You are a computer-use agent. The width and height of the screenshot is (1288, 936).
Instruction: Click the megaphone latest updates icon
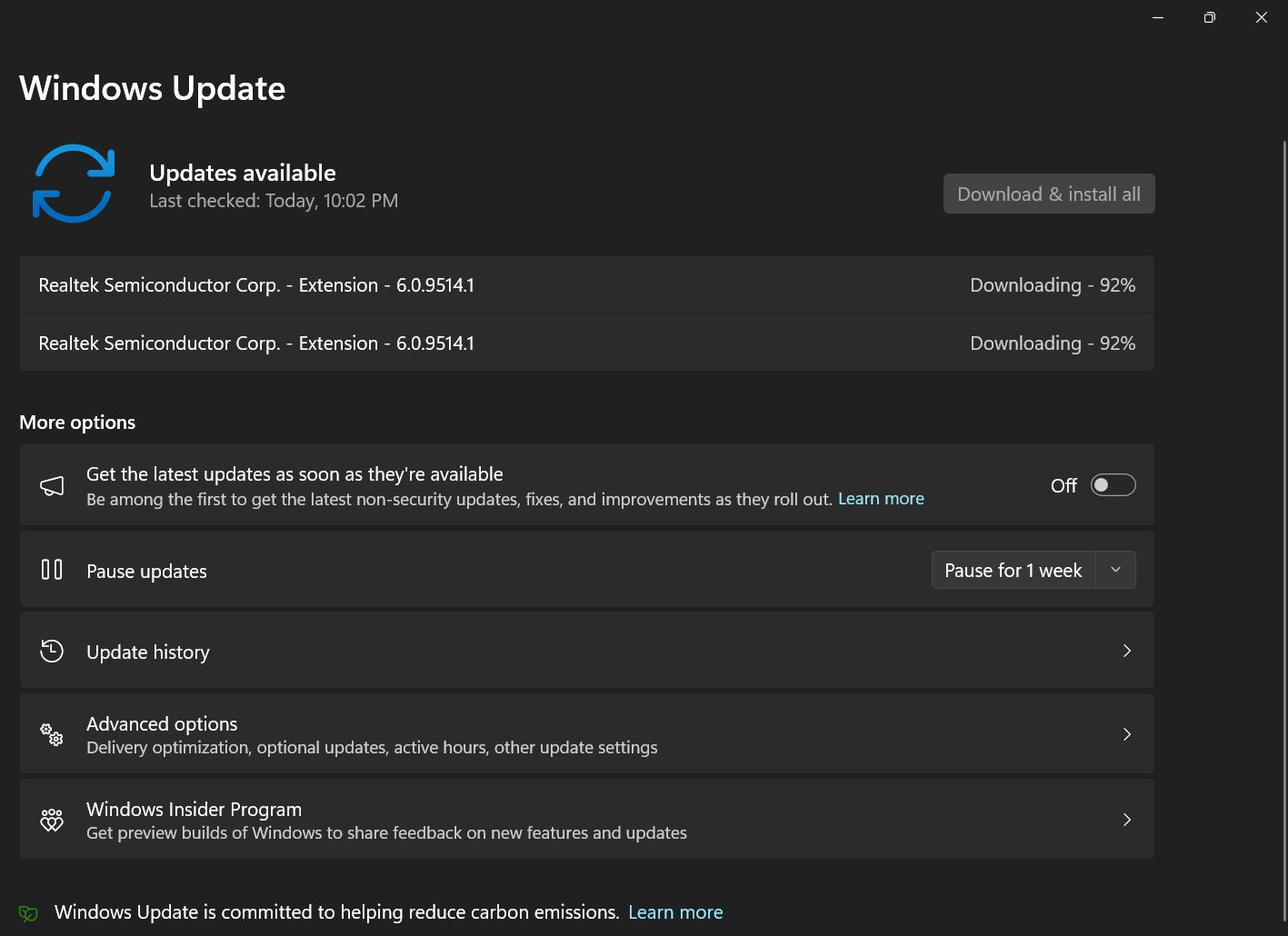click(52, 486)
